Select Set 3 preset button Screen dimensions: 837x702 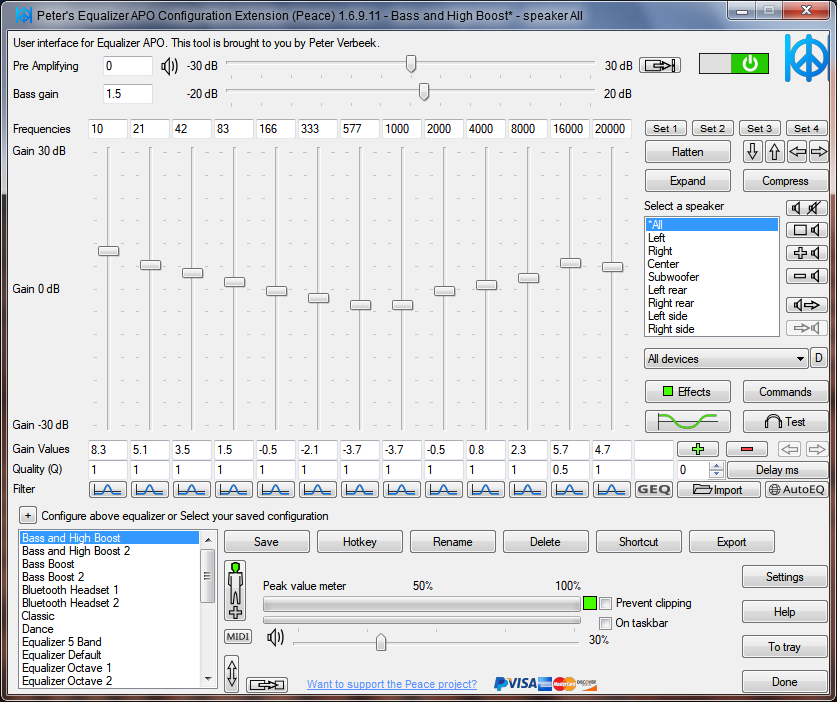click(760, 128)
